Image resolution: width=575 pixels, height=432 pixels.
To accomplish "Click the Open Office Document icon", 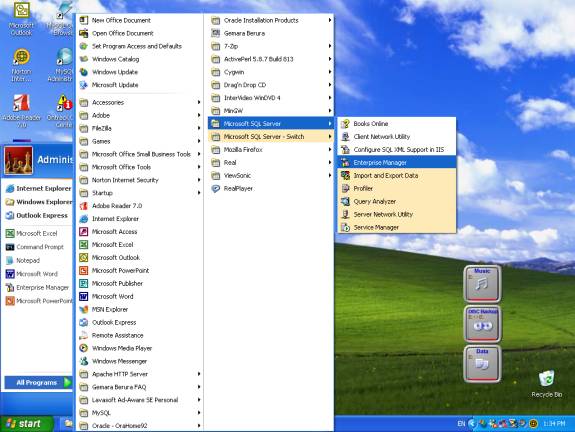I will click(84, 33).
